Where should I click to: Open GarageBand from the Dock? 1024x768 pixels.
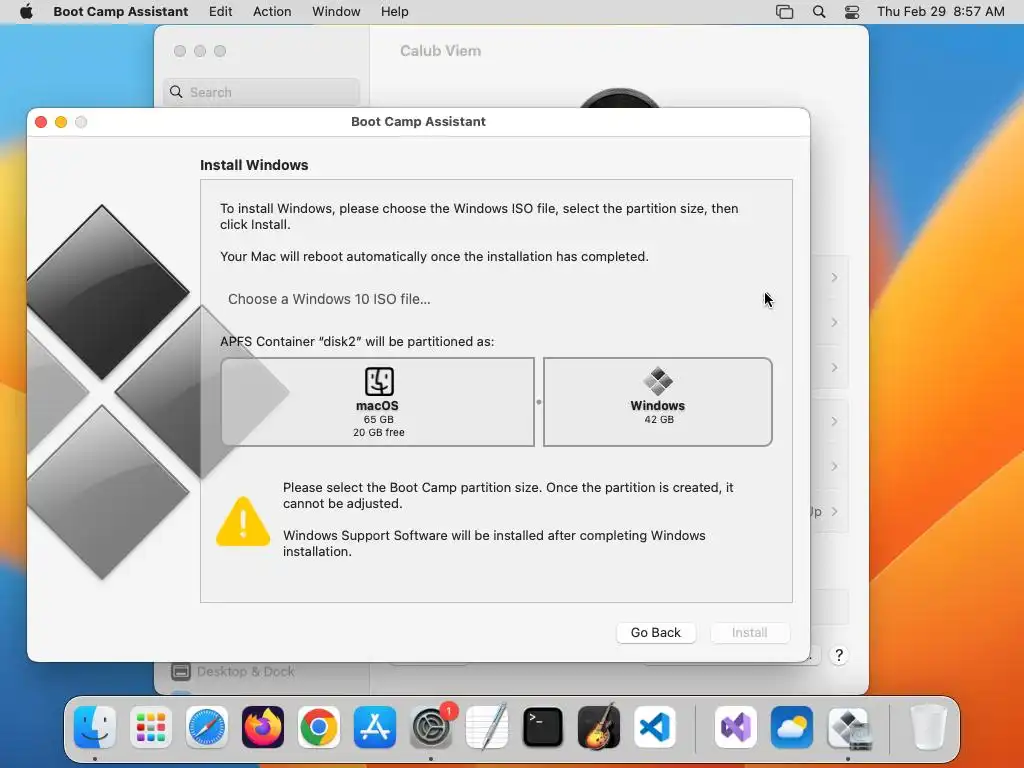(x=599, y=727)
